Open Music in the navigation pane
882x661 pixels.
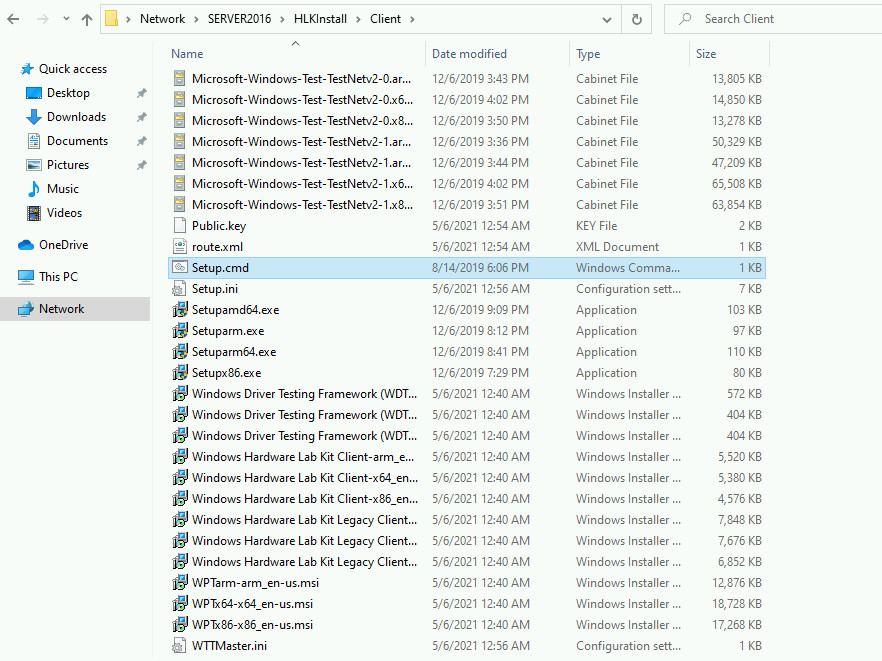62,189
